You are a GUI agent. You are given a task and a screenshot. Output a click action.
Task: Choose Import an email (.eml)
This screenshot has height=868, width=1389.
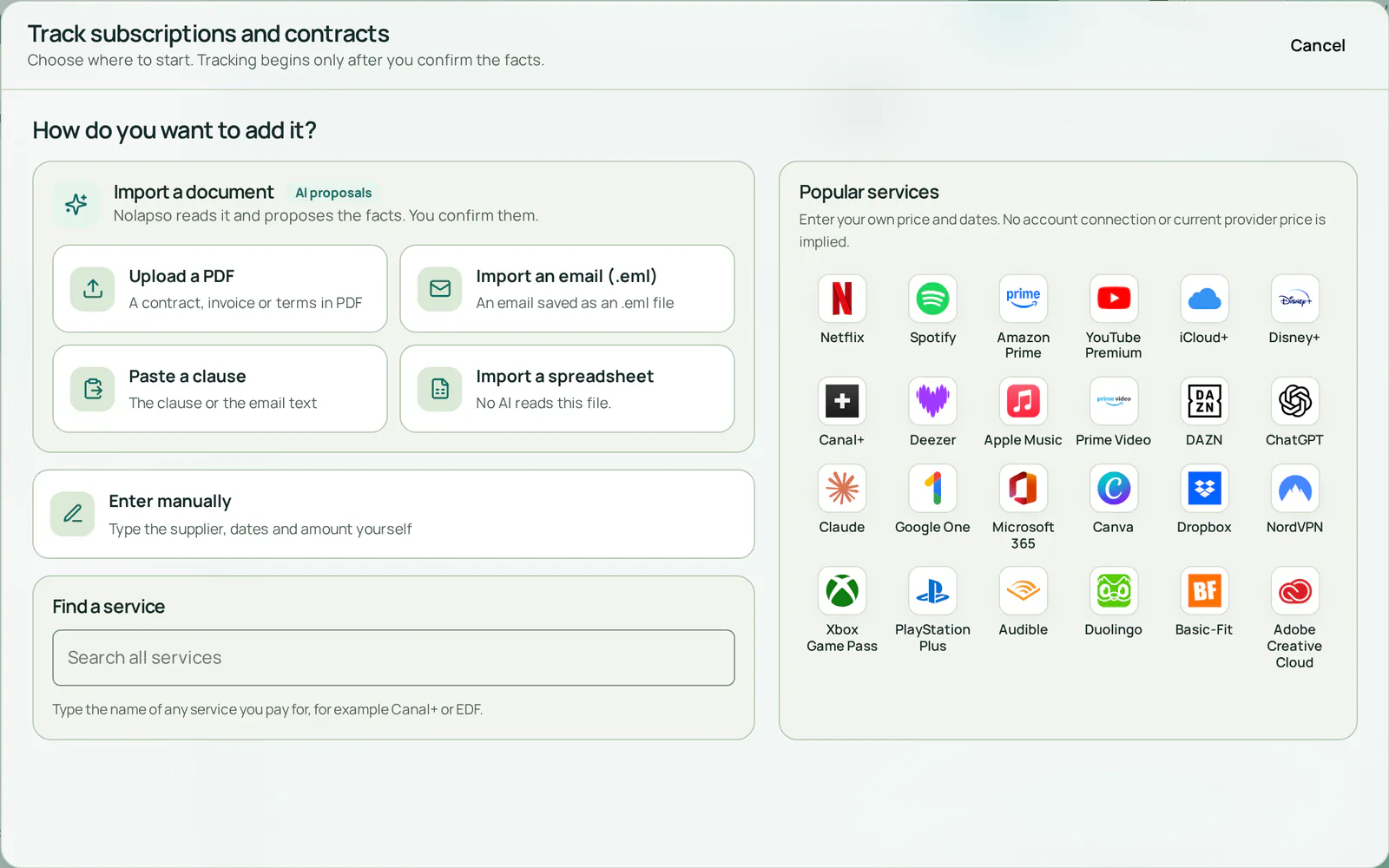tap(567, 288)
